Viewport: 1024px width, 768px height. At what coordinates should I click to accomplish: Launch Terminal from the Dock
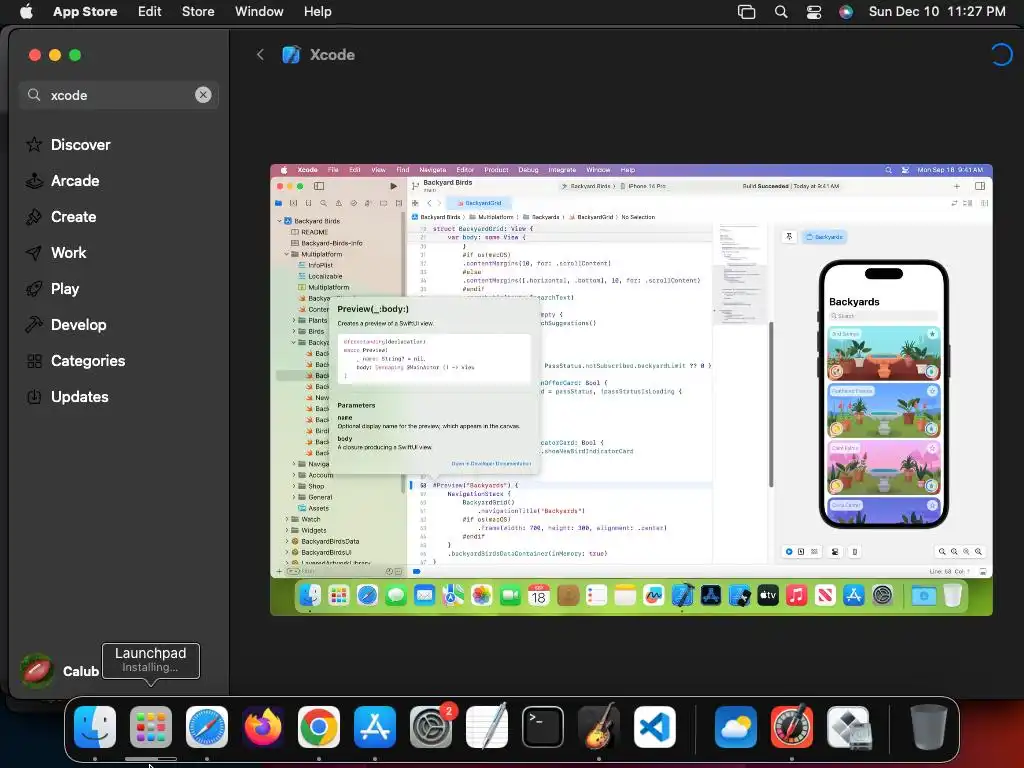pyautogui.click(x=543, y=727)
